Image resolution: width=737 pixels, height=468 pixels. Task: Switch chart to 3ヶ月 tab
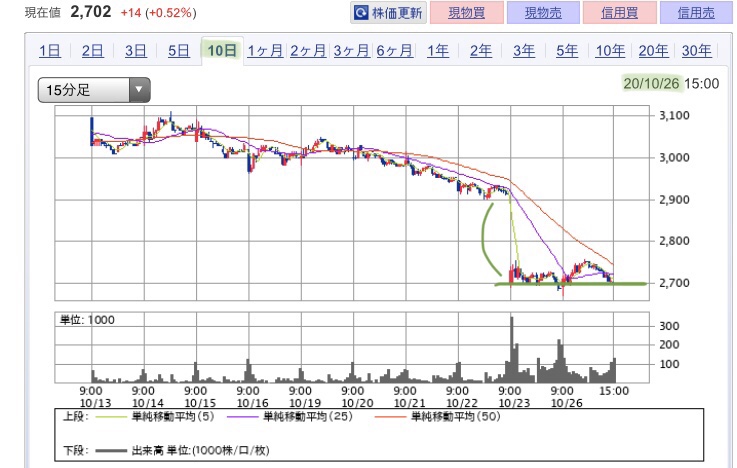pos(352,50)
